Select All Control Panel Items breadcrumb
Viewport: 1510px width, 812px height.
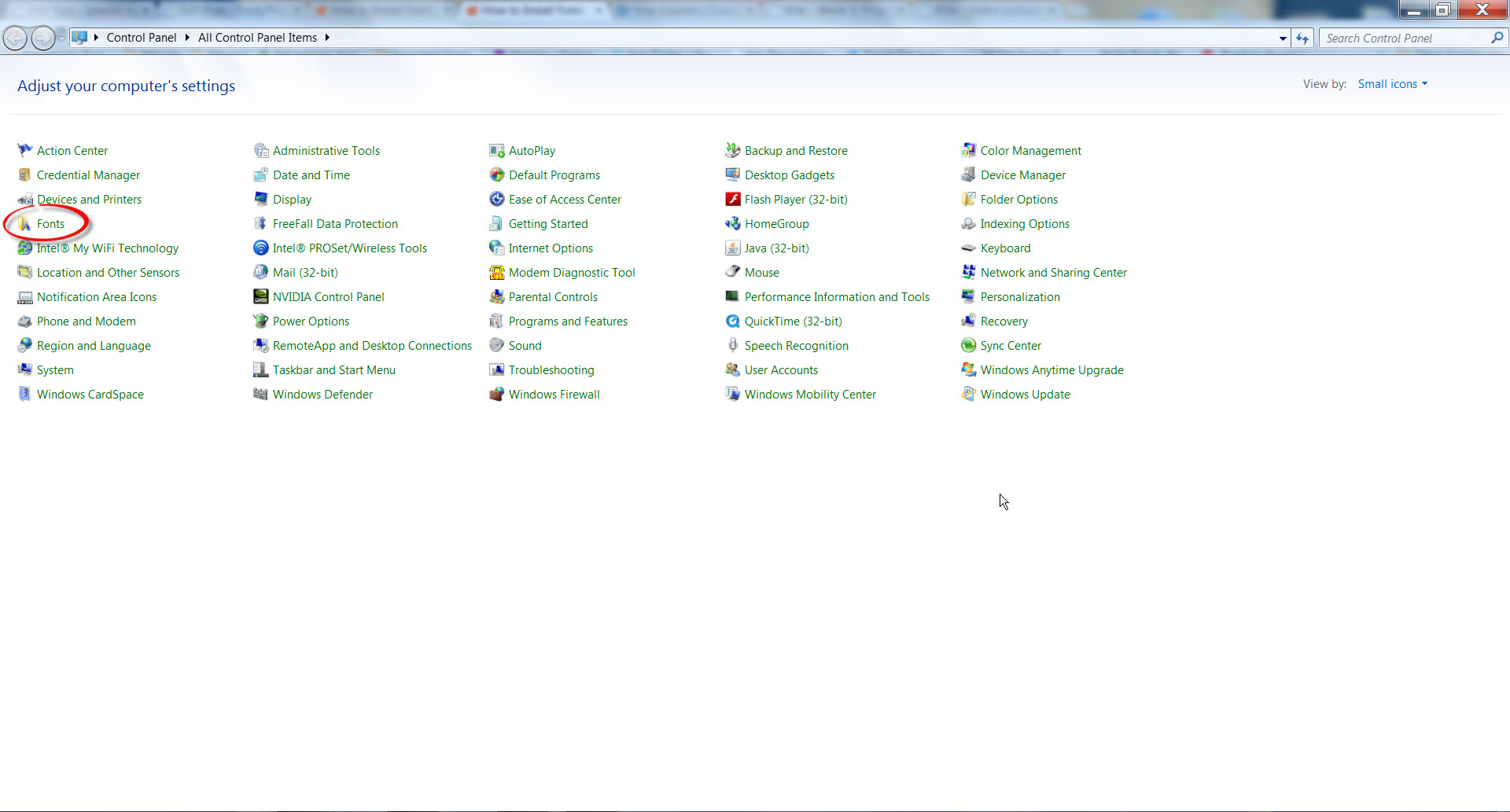click(x=257, y=38)
